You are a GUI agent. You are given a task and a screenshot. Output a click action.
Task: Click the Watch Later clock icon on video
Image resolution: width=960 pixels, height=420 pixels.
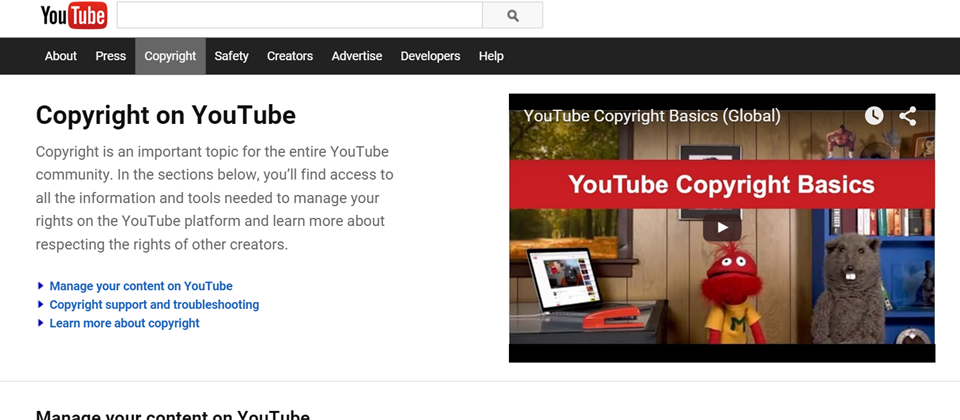coord(874,116)
